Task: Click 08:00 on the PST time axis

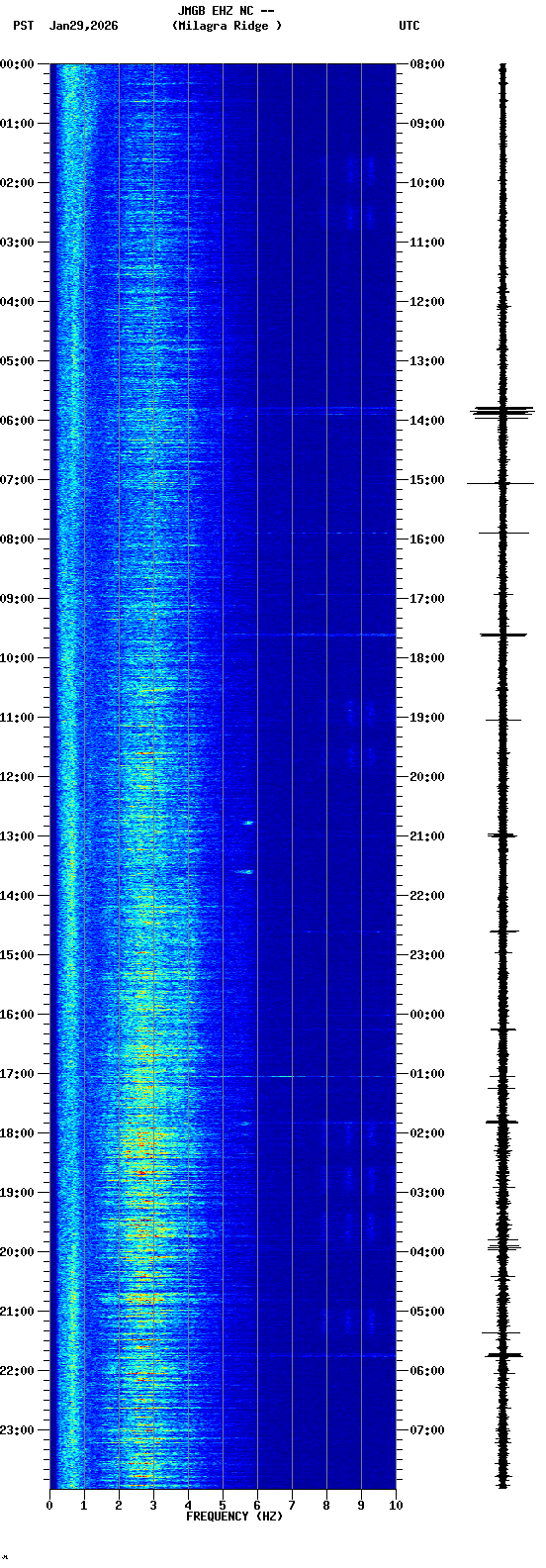Action: [x=17, y=539]
